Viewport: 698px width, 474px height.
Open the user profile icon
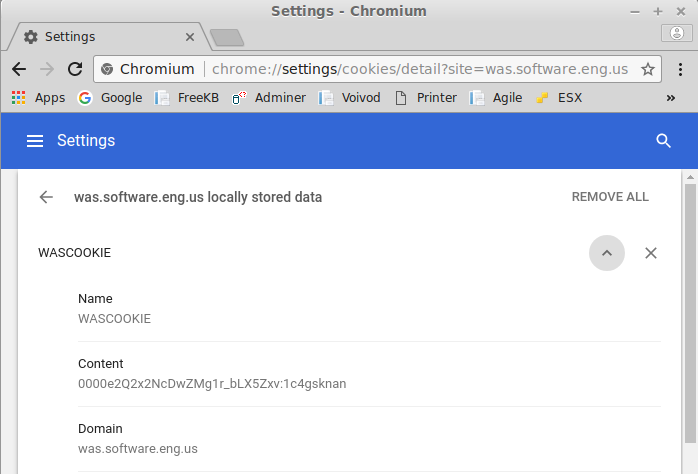point(677,33)
